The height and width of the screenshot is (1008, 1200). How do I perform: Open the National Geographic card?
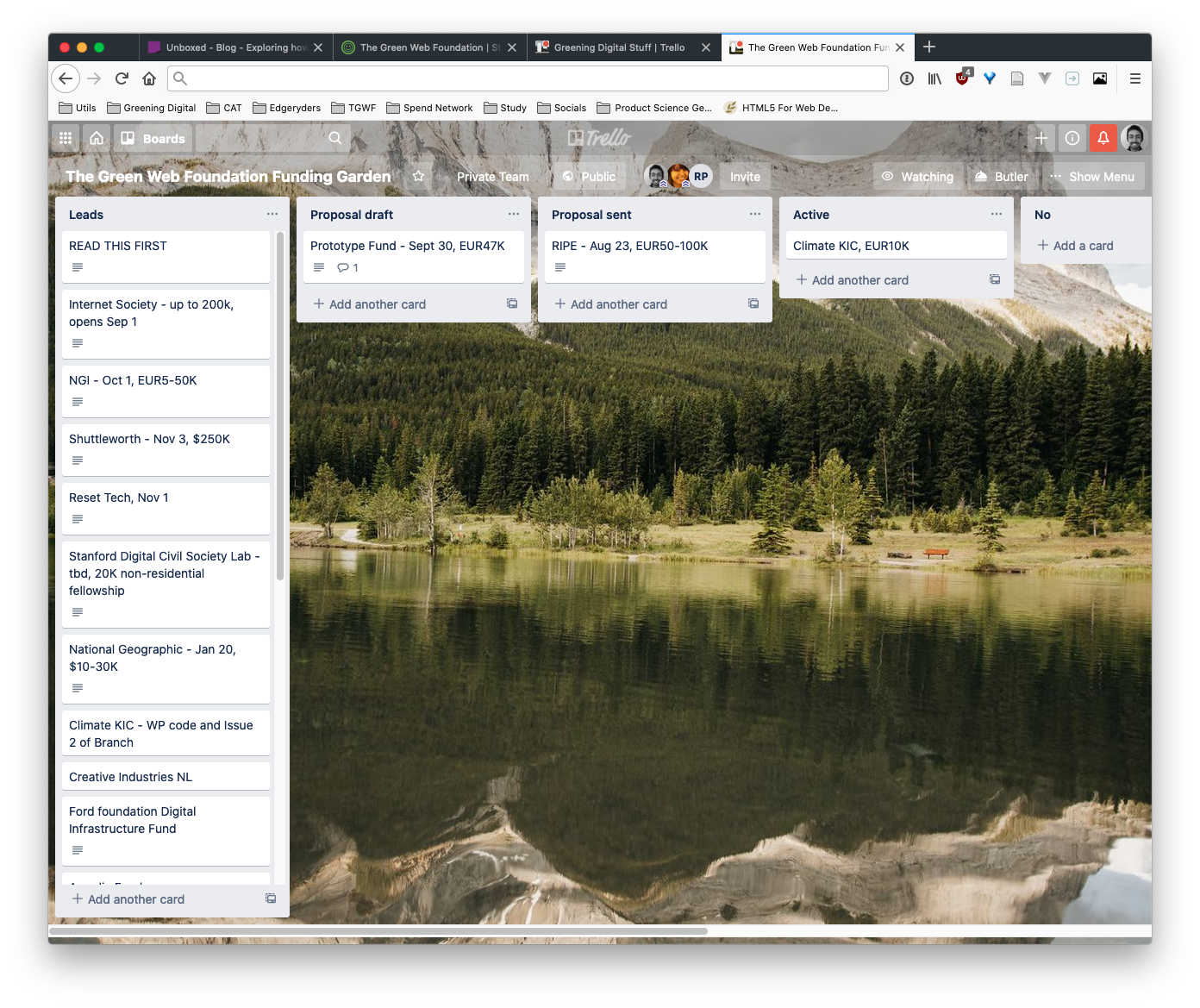coord(166,668)
